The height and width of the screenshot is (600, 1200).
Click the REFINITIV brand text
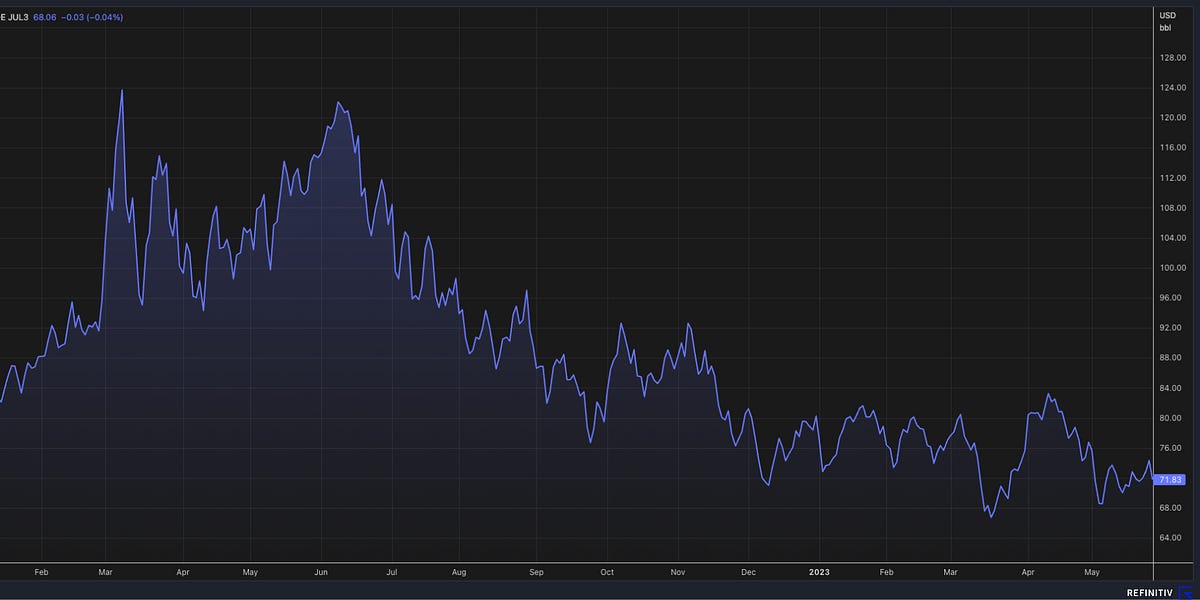[x=1151, y=591]
